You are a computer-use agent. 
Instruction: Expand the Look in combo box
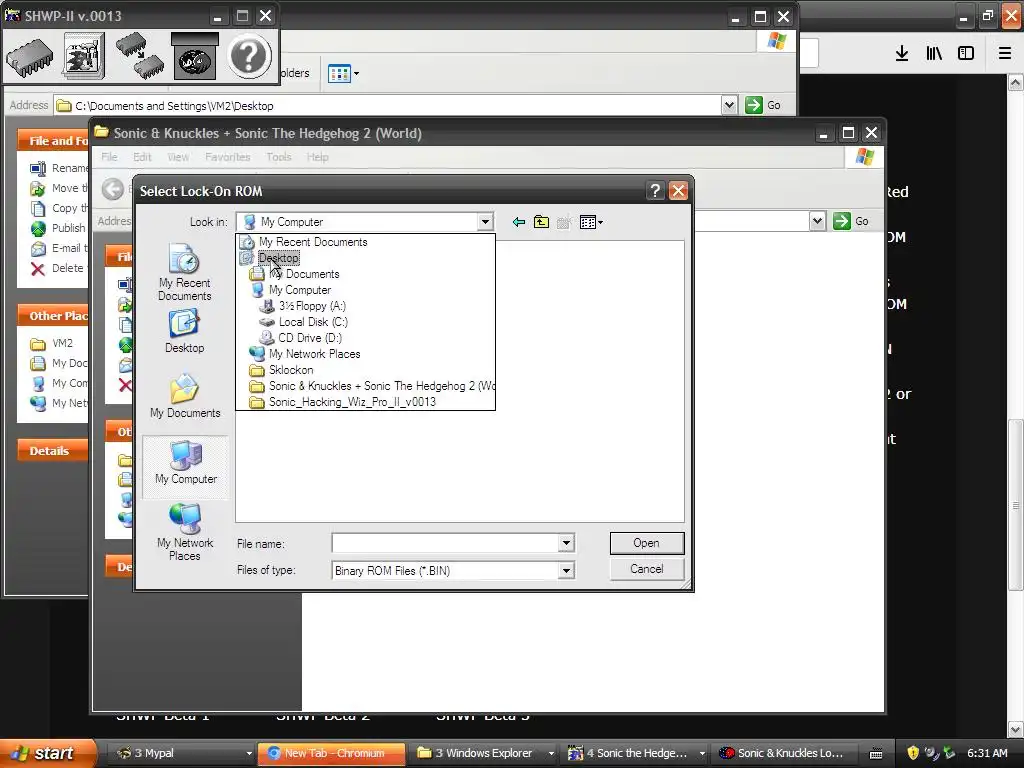click(x=485, y=222)
